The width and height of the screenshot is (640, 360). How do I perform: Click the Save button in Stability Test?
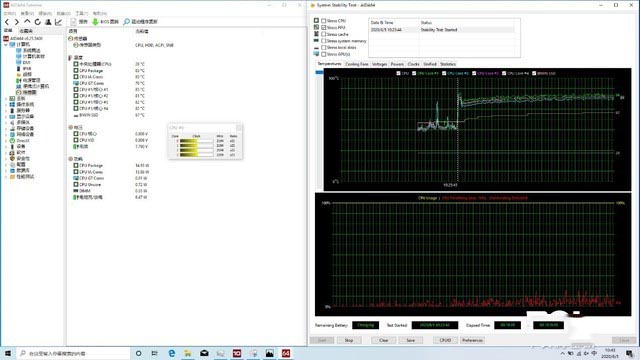pos(411,340)
